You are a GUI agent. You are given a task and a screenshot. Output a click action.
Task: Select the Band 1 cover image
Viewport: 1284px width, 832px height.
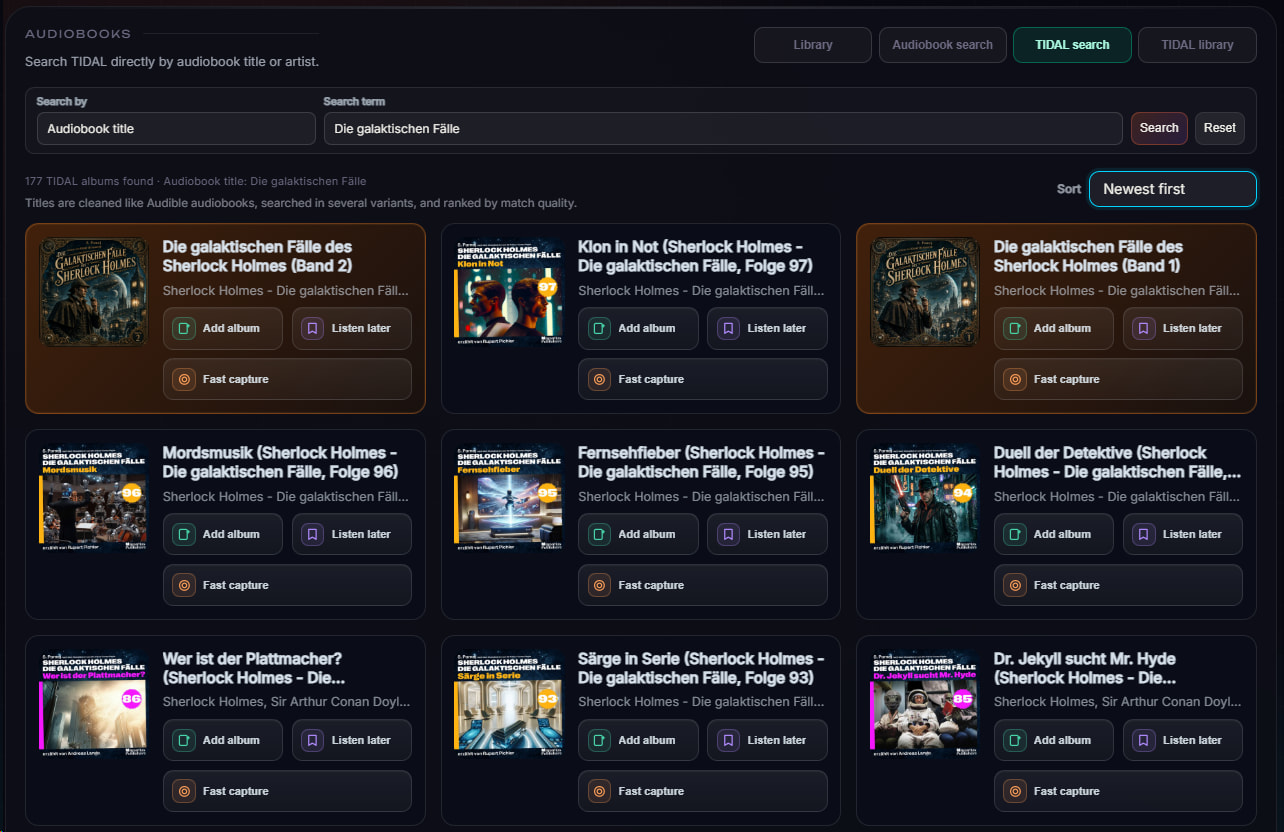point(924,291)
